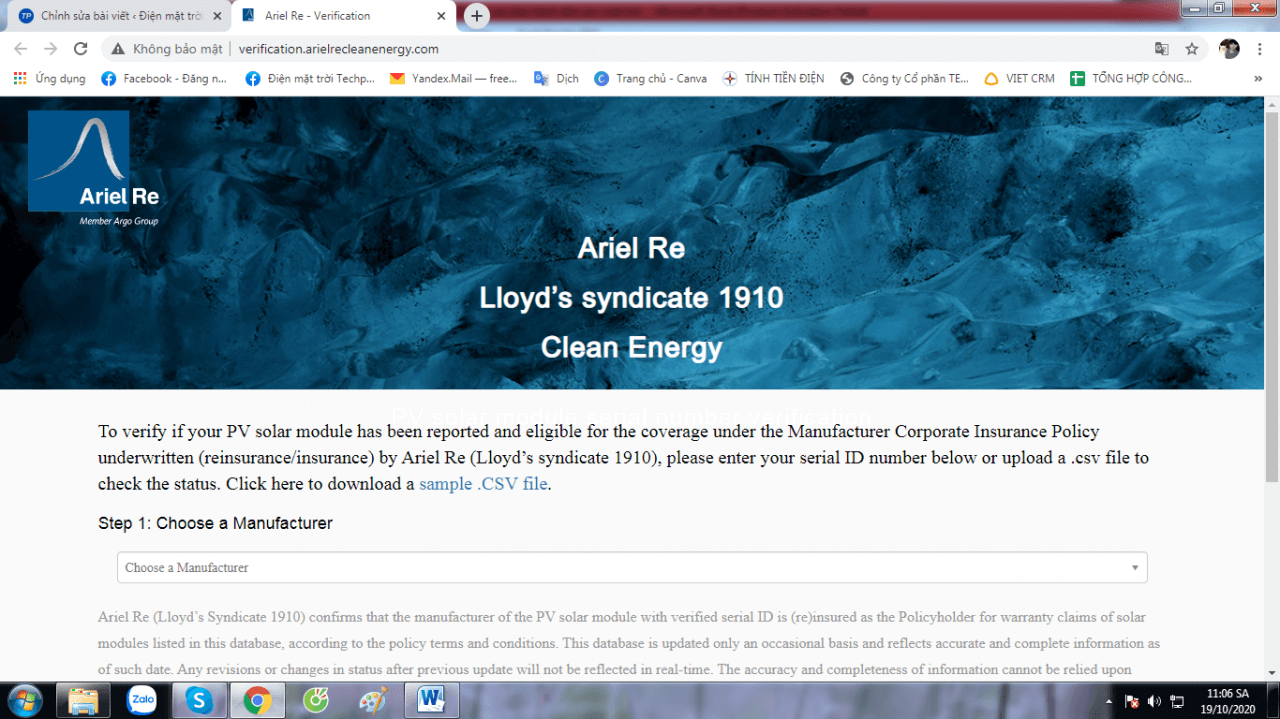Viewport: 1280px width, 719px height.
Task: Open the Chrome profile avatar
Action: point(1229,49)
